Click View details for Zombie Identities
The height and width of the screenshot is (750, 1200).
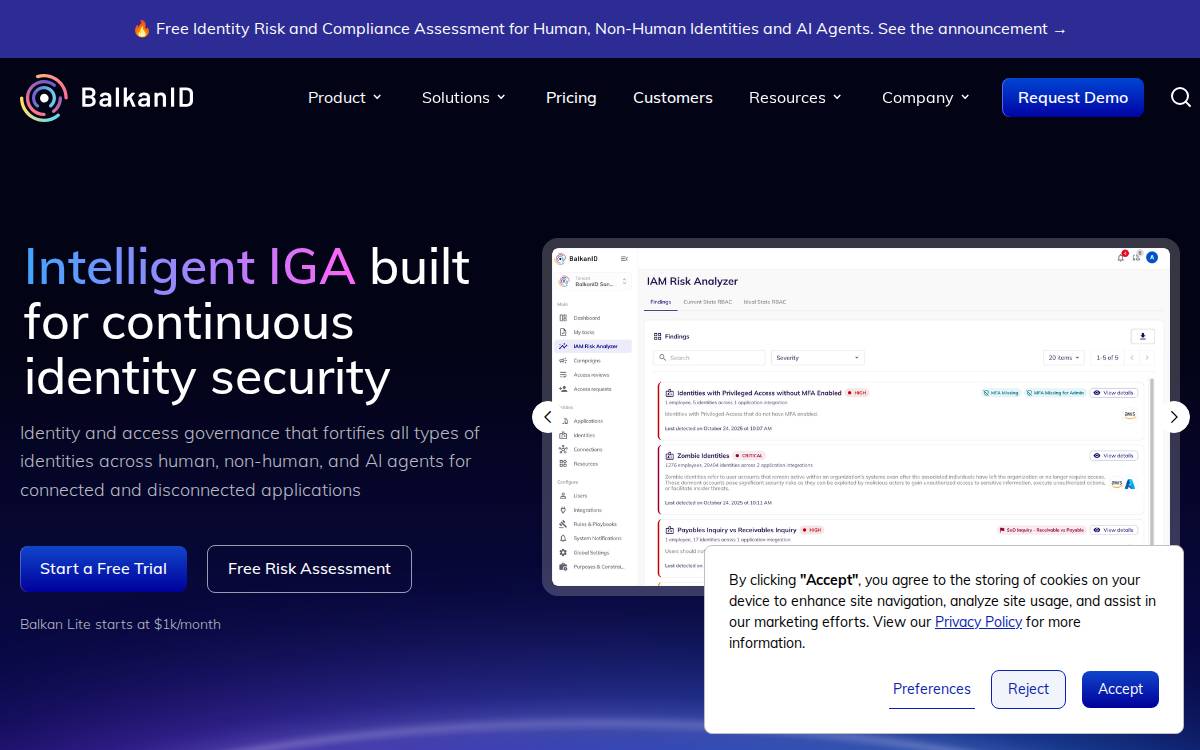1113,456
